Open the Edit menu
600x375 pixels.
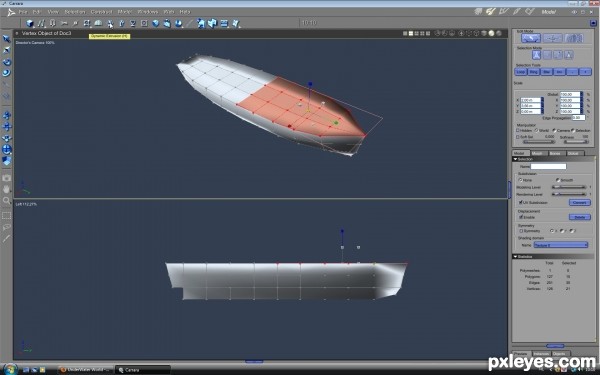click(37, 12)
